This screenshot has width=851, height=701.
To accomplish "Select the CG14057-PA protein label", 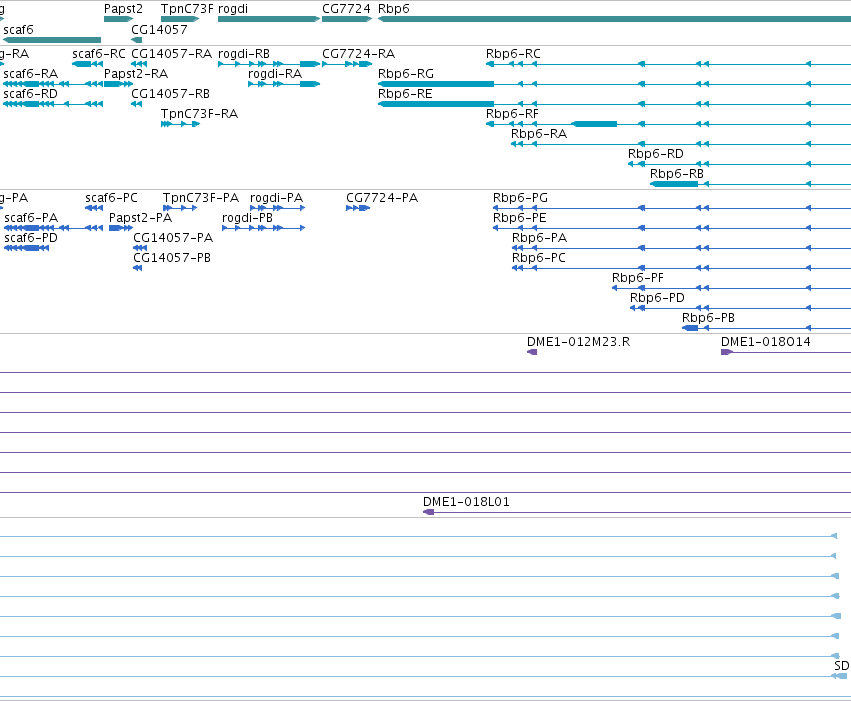I will click(173, 238).
